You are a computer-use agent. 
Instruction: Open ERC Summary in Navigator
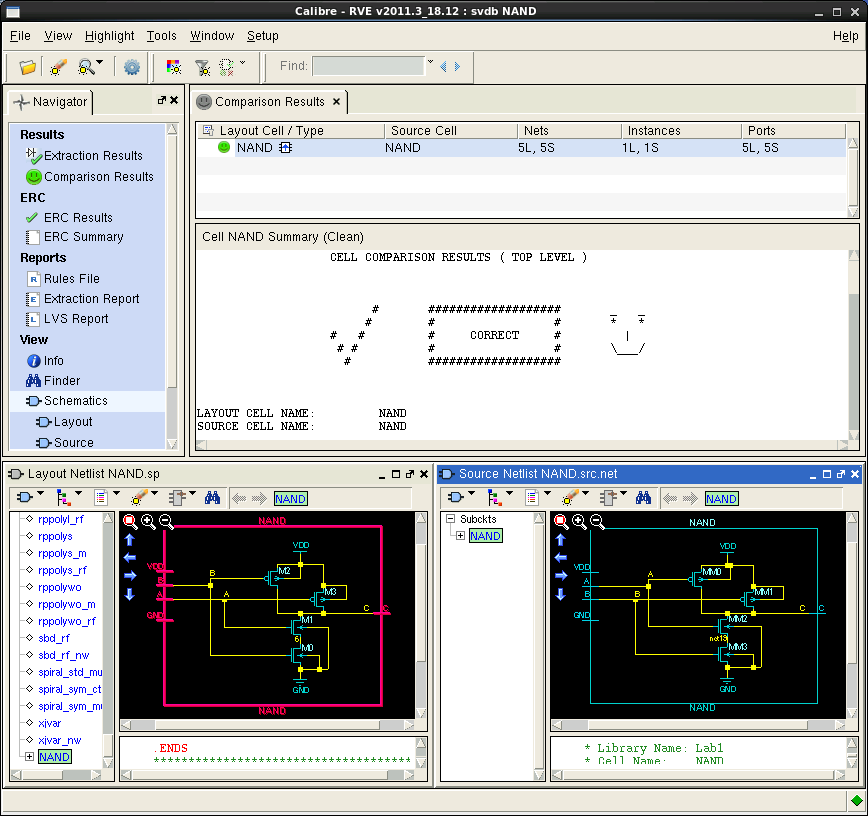point(75,237)
